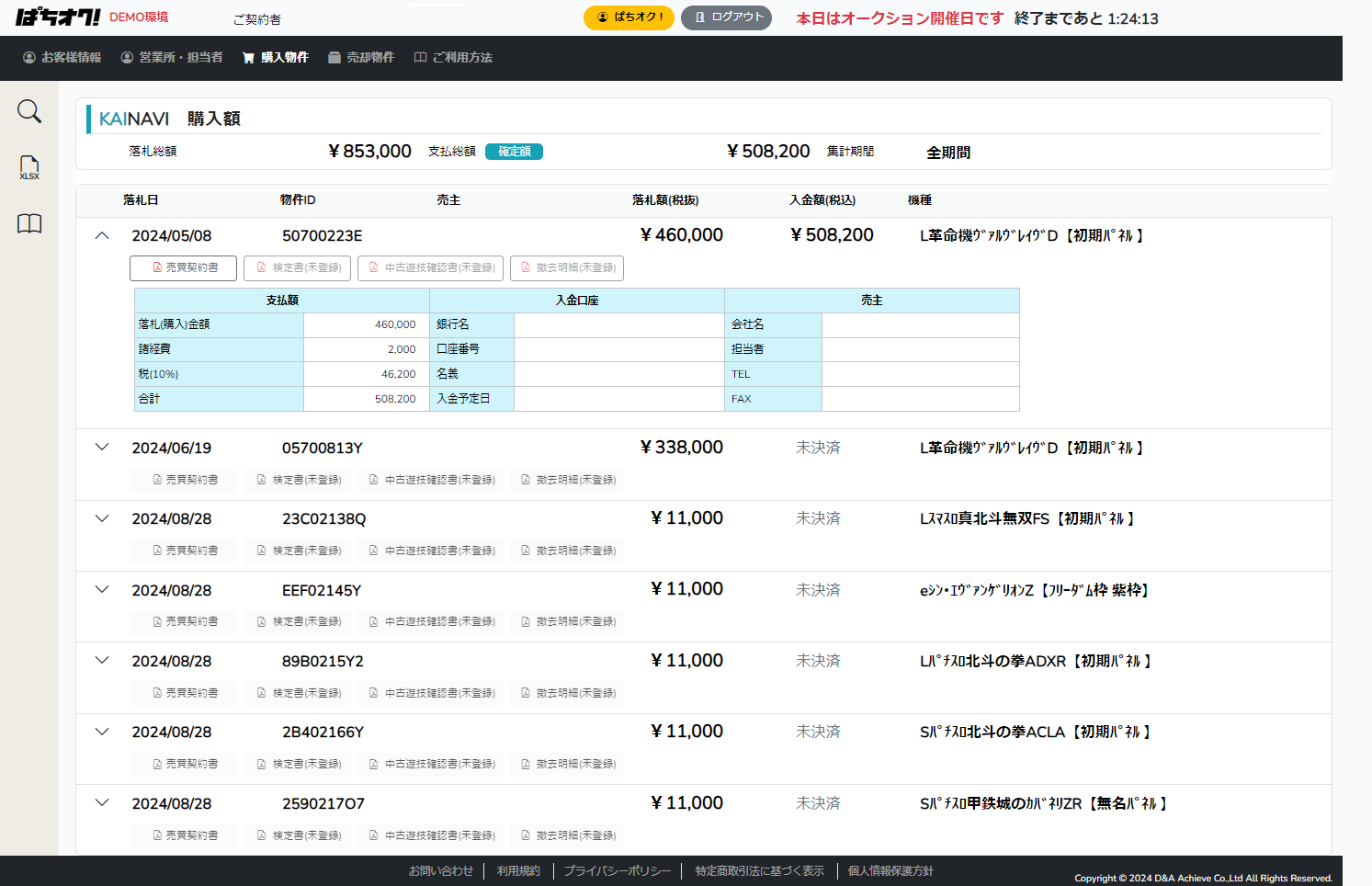
Task: Open the search magnifier in sidebar
Action: click(x=29, y=111)
